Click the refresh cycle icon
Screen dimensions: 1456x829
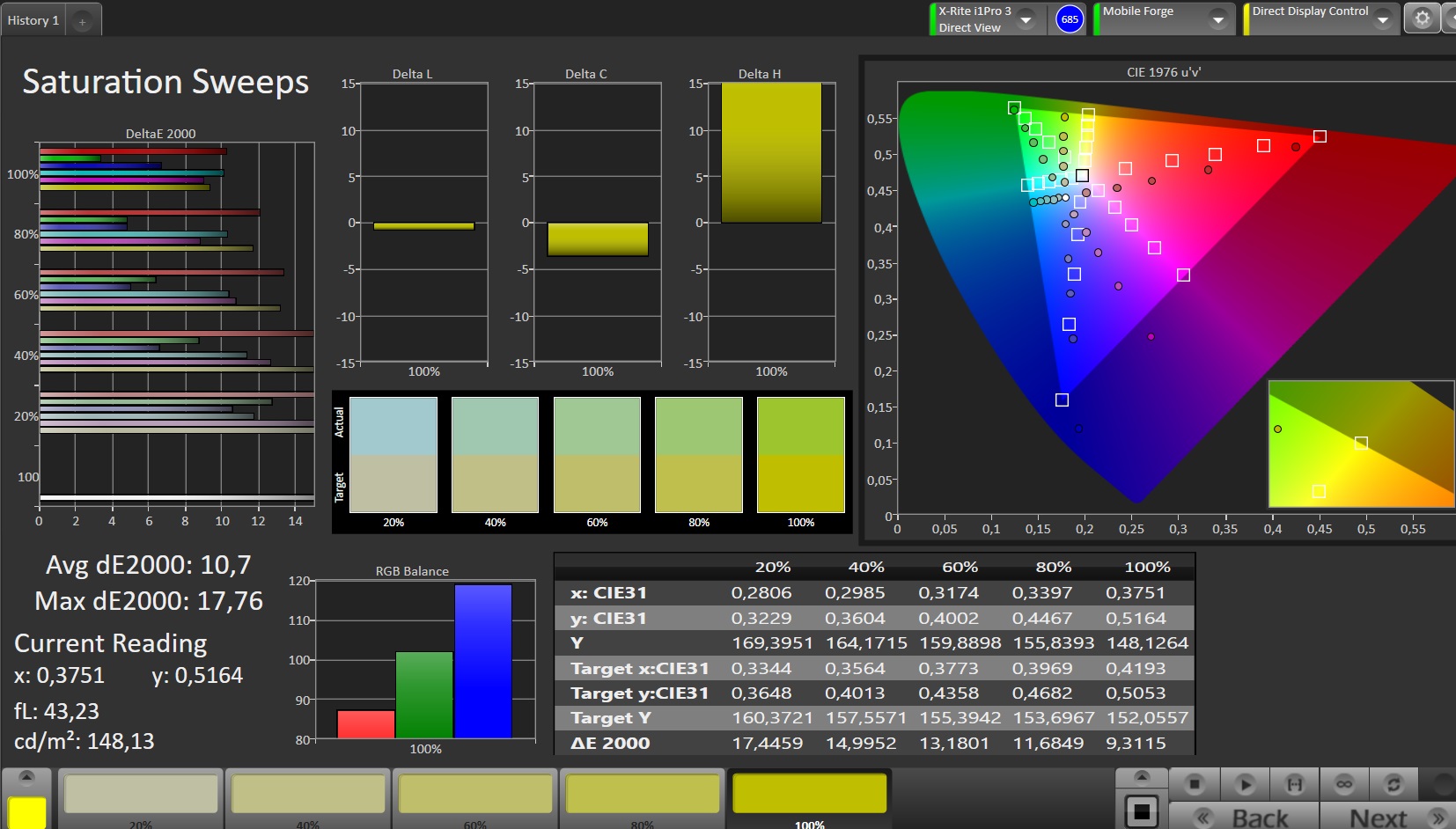coord(1393,783)
